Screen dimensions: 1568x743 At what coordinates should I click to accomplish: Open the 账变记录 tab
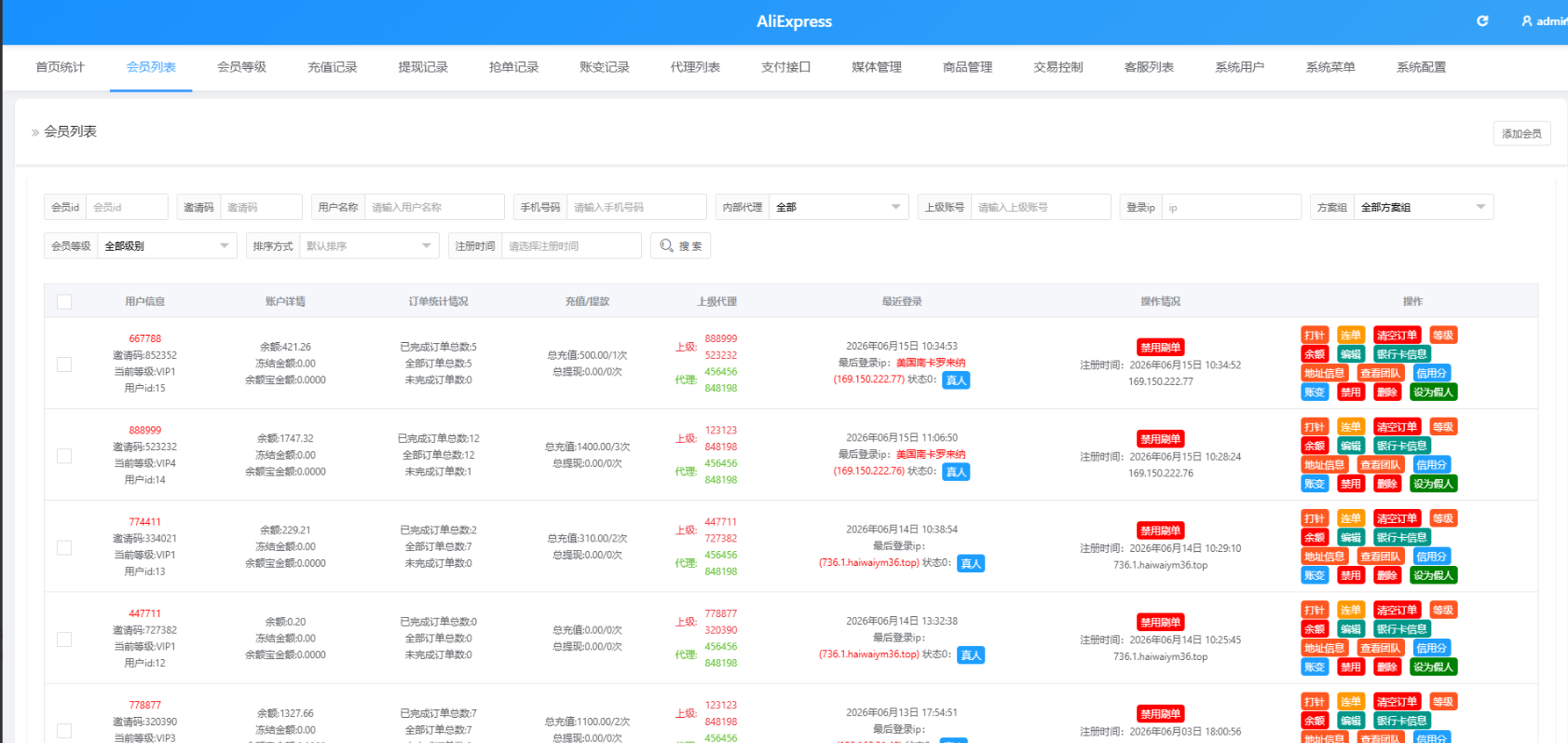(605, 67)
